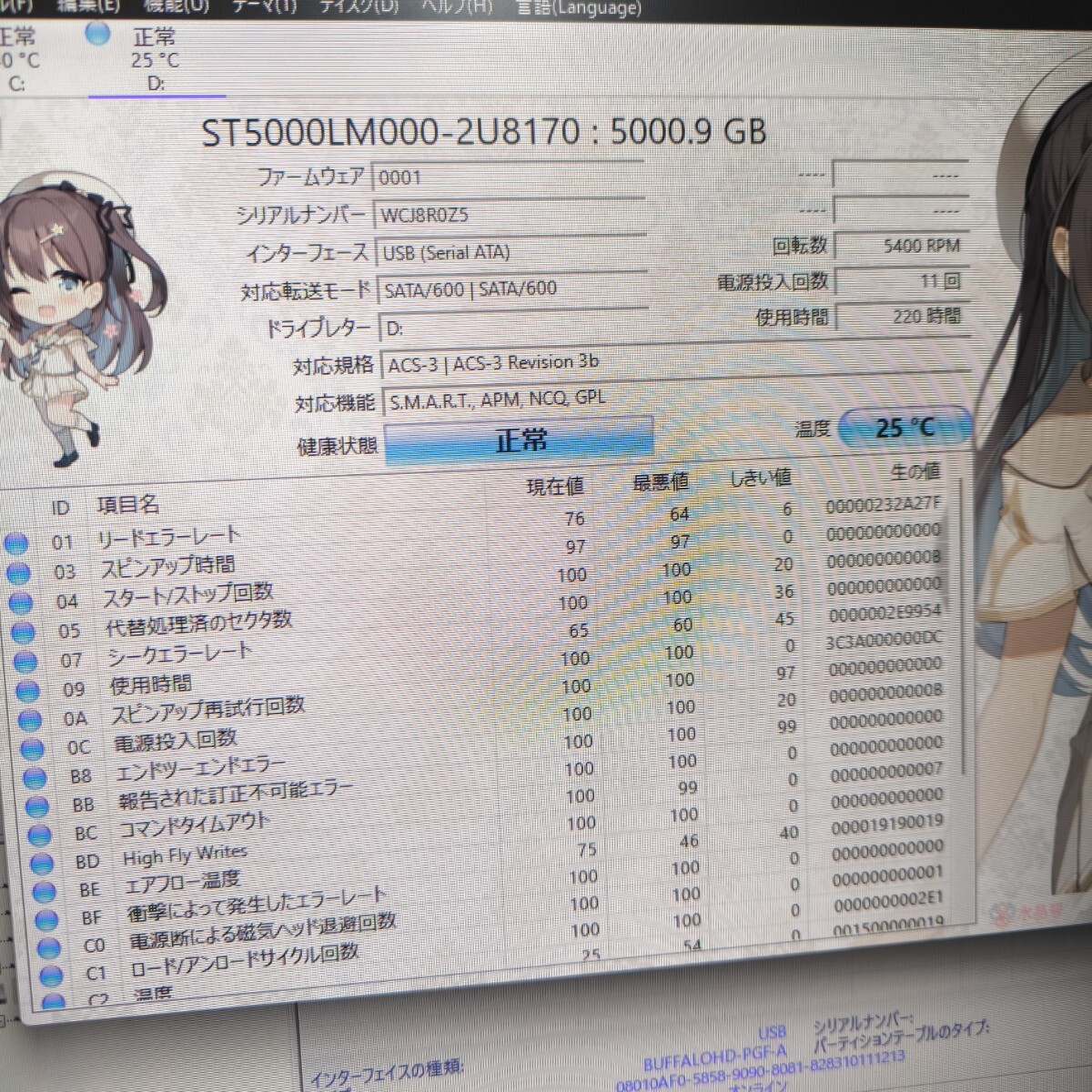Click the model title ST5000LM000-2U8170

tap(390, 134)
